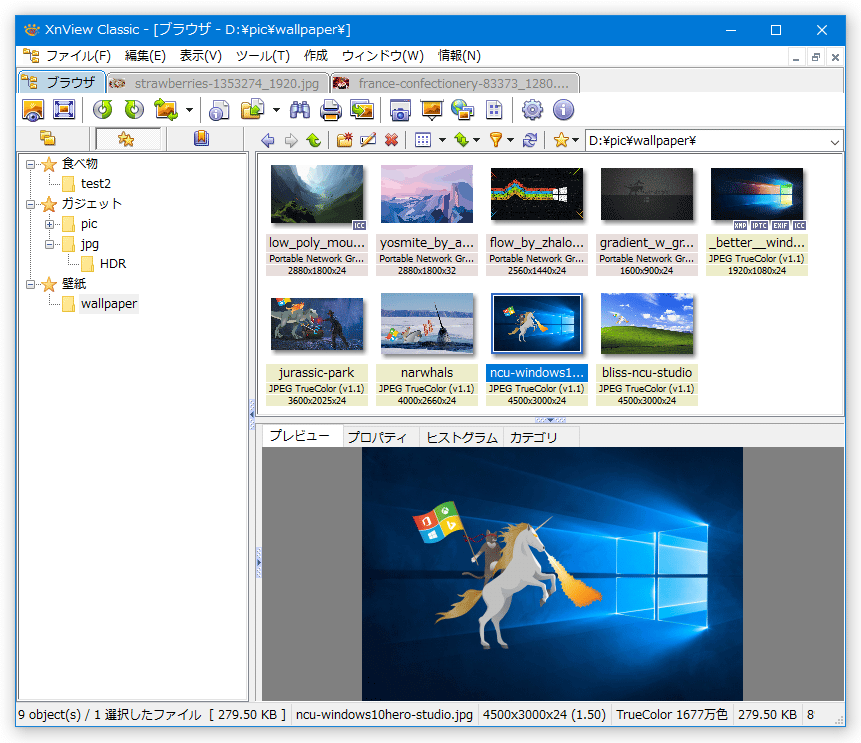The width and height of the screenshot is (861, 743).
Task: Switch to the france-confectionery tab
Action: pos(455,83)
